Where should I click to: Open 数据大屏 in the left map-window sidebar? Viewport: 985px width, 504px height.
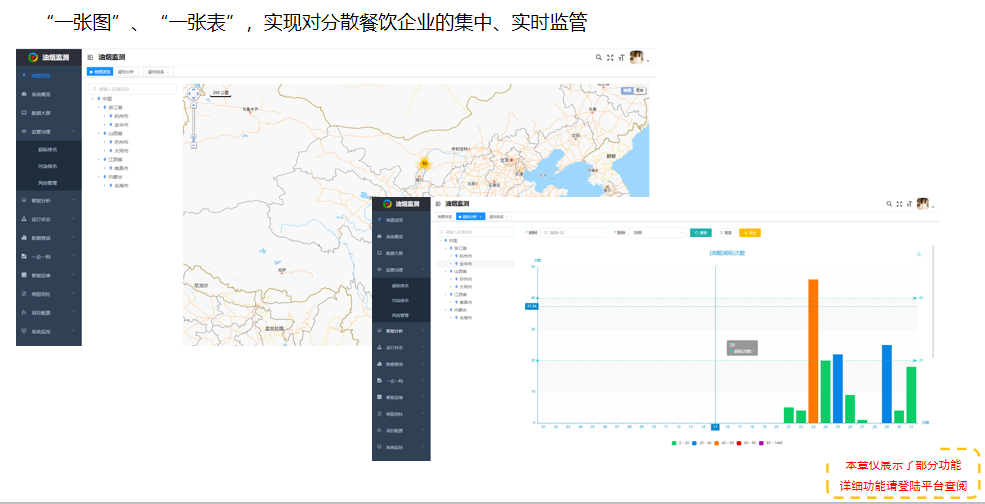pyautogui.click(x=40, y=113)
